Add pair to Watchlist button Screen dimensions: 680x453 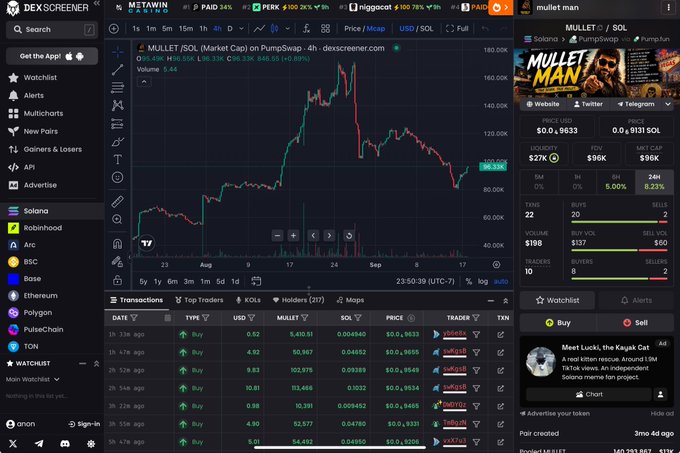coord(557,300)
